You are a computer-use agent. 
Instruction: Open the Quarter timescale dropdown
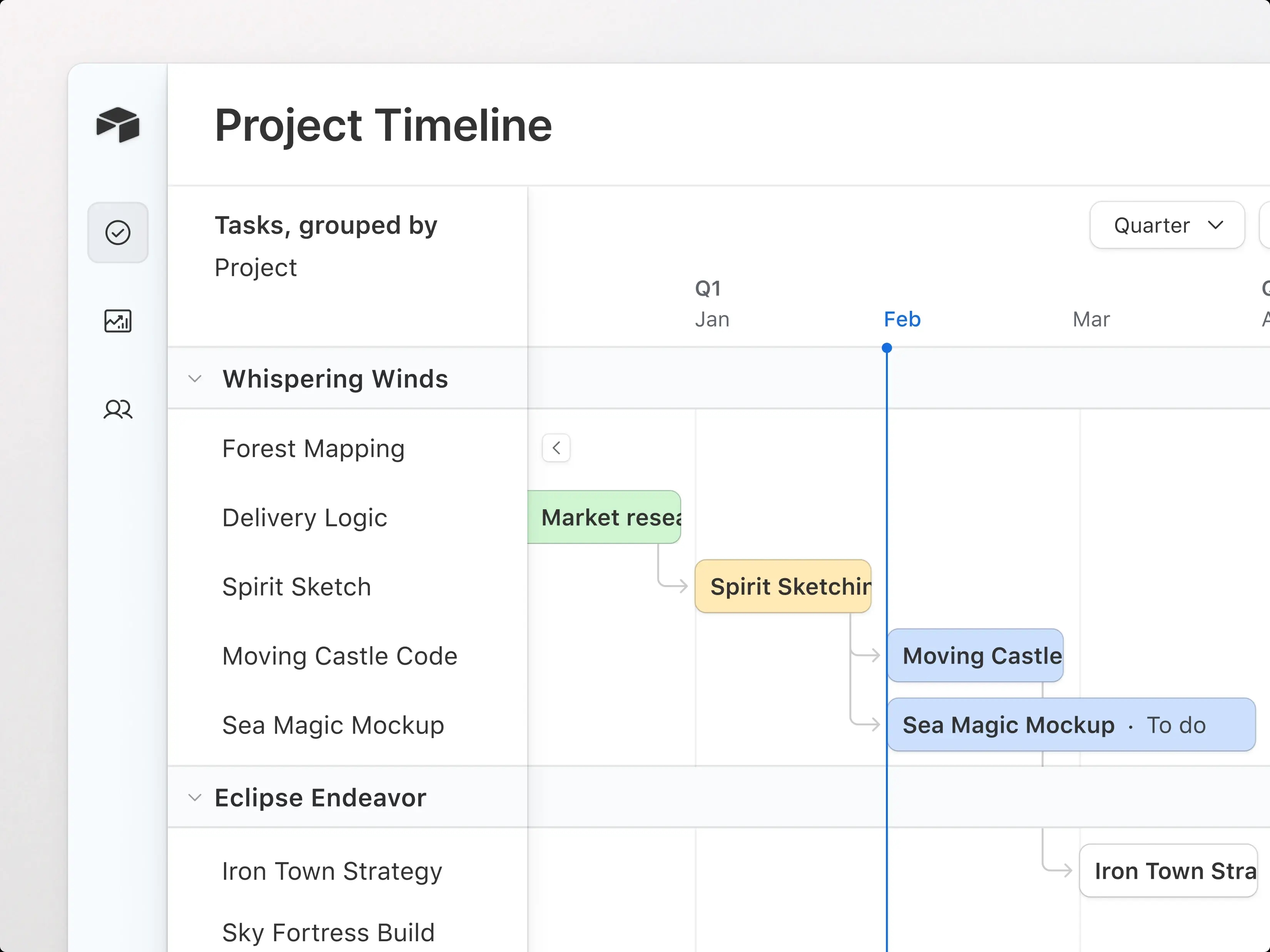click(1166, 225)
